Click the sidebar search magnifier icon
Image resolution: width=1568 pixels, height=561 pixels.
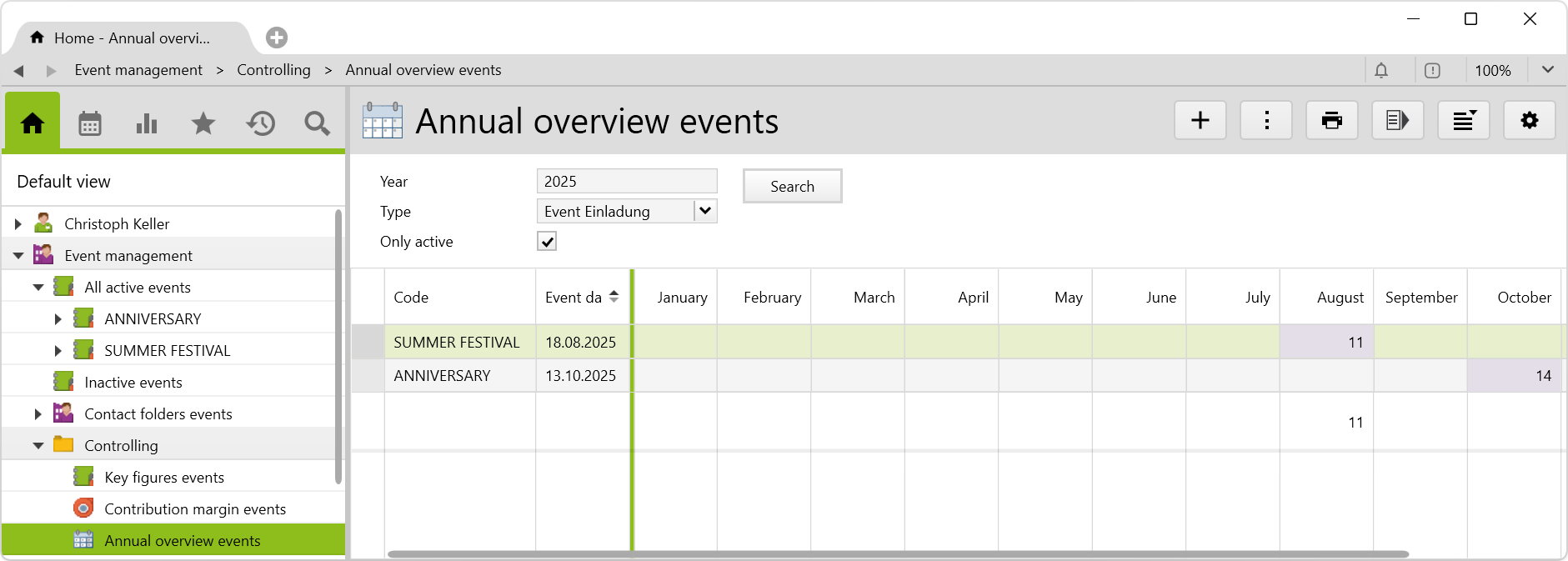(x=317, y=123)
